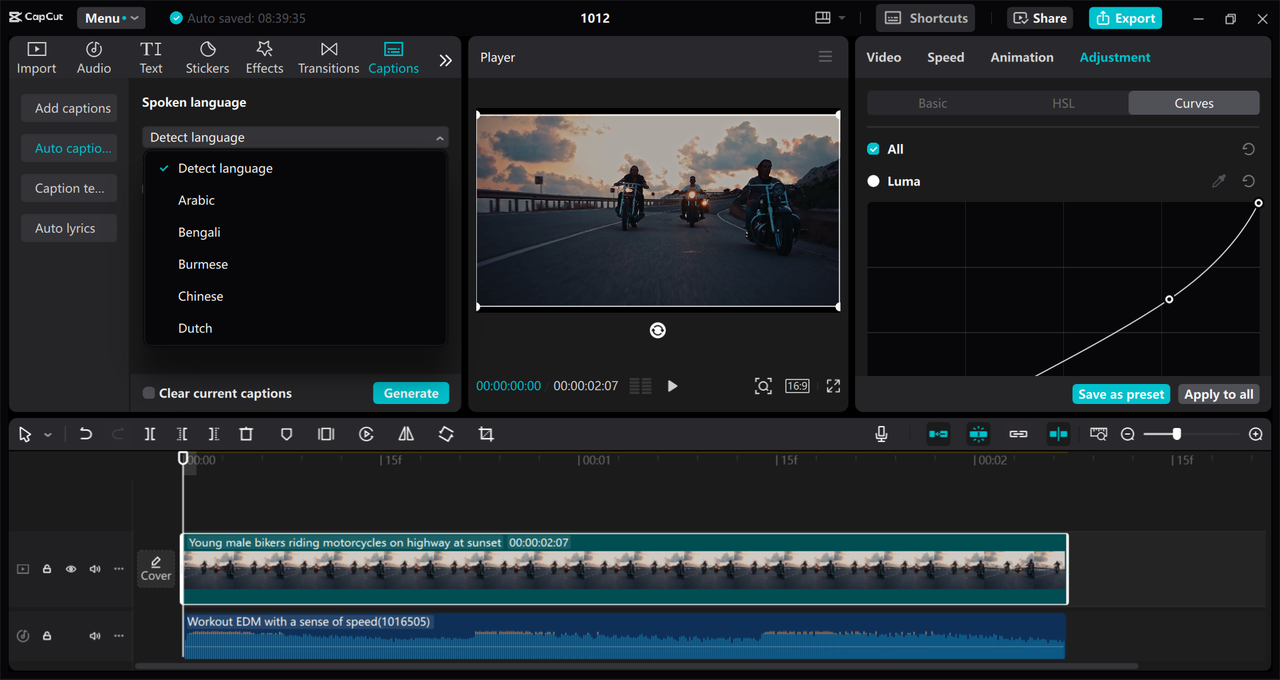Image resolution: width=1280 pixels, height=680 pixels.
Task: Select checked Detect language list entry
Action: 295,168
